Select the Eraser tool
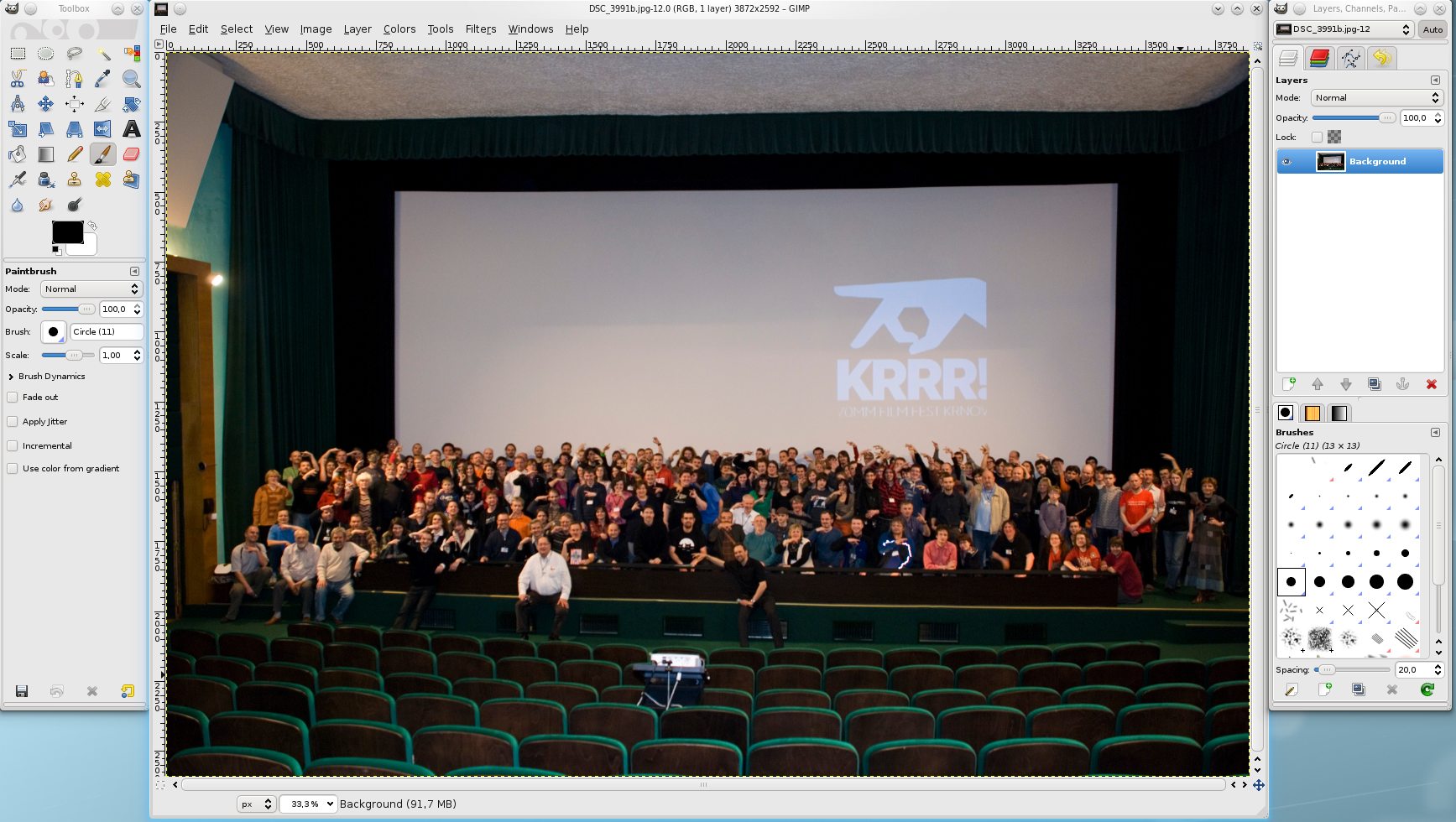1456x822 pixels. click(132, 154)
